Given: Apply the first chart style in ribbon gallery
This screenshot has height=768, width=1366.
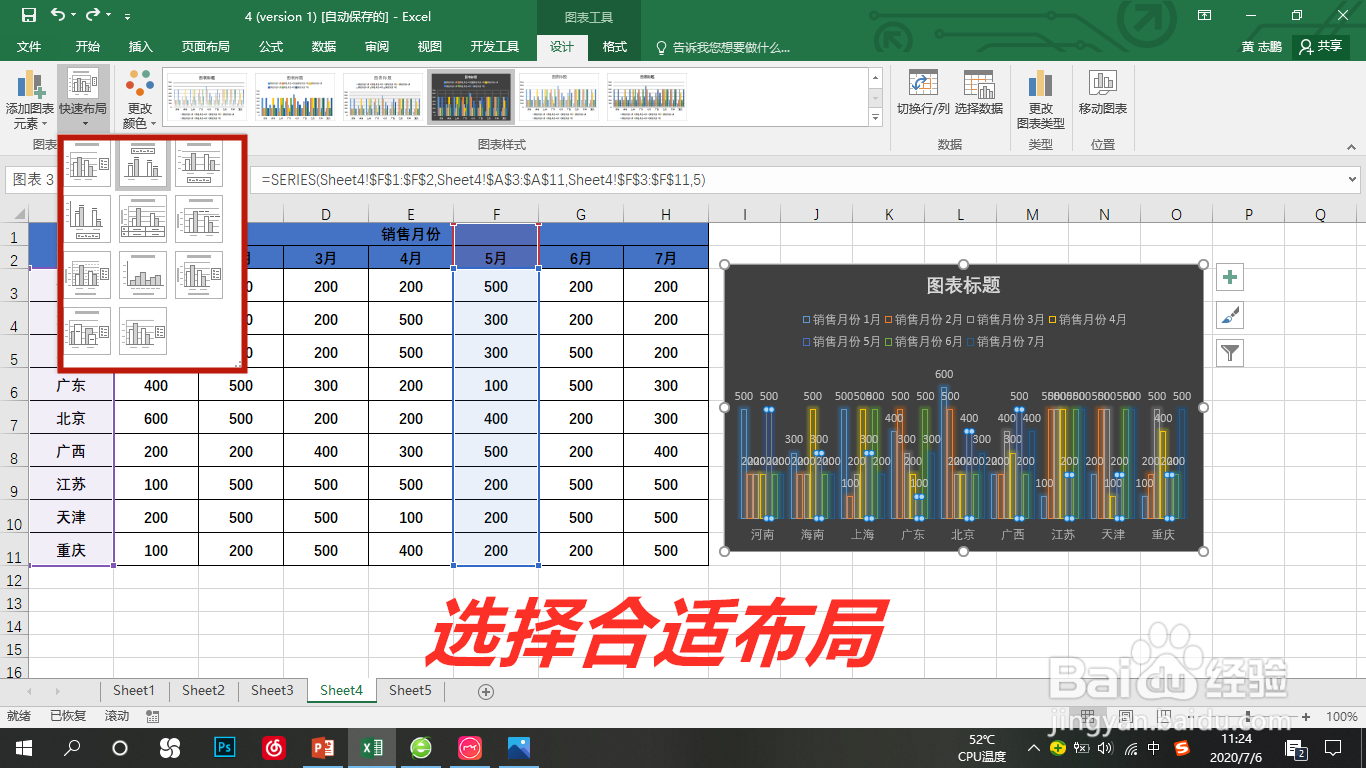Looking at the screenshot, I should (x=205, y=97).
